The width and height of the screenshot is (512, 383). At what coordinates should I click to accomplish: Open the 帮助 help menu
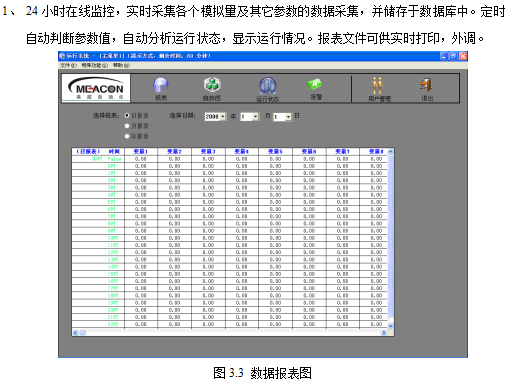tap(121, 65)
